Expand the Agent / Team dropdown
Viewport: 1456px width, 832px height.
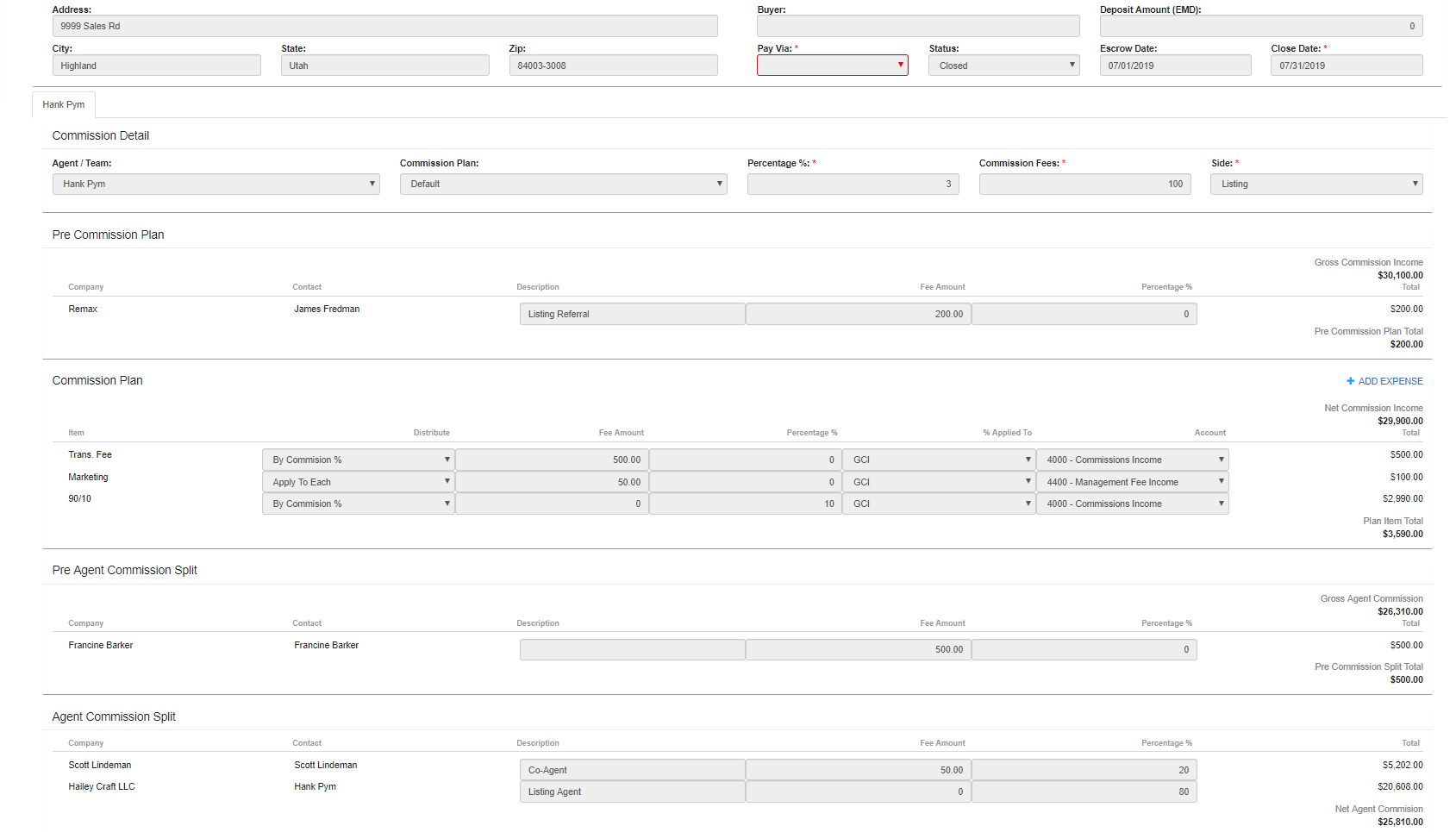[x=216, y=184]
